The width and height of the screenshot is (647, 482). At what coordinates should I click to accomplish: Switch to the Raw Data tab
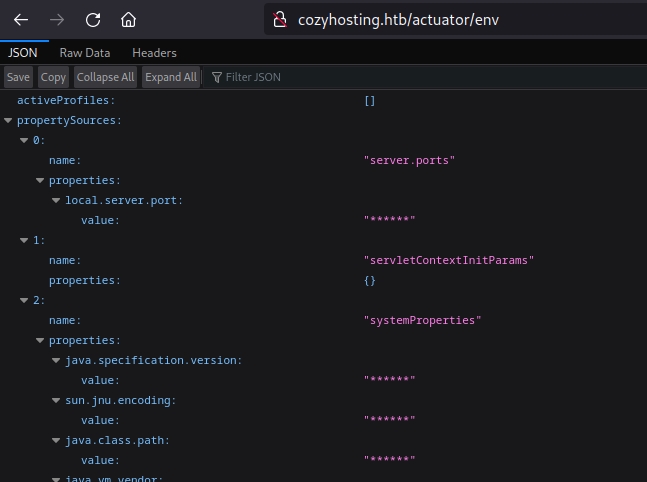coord(85,53)
